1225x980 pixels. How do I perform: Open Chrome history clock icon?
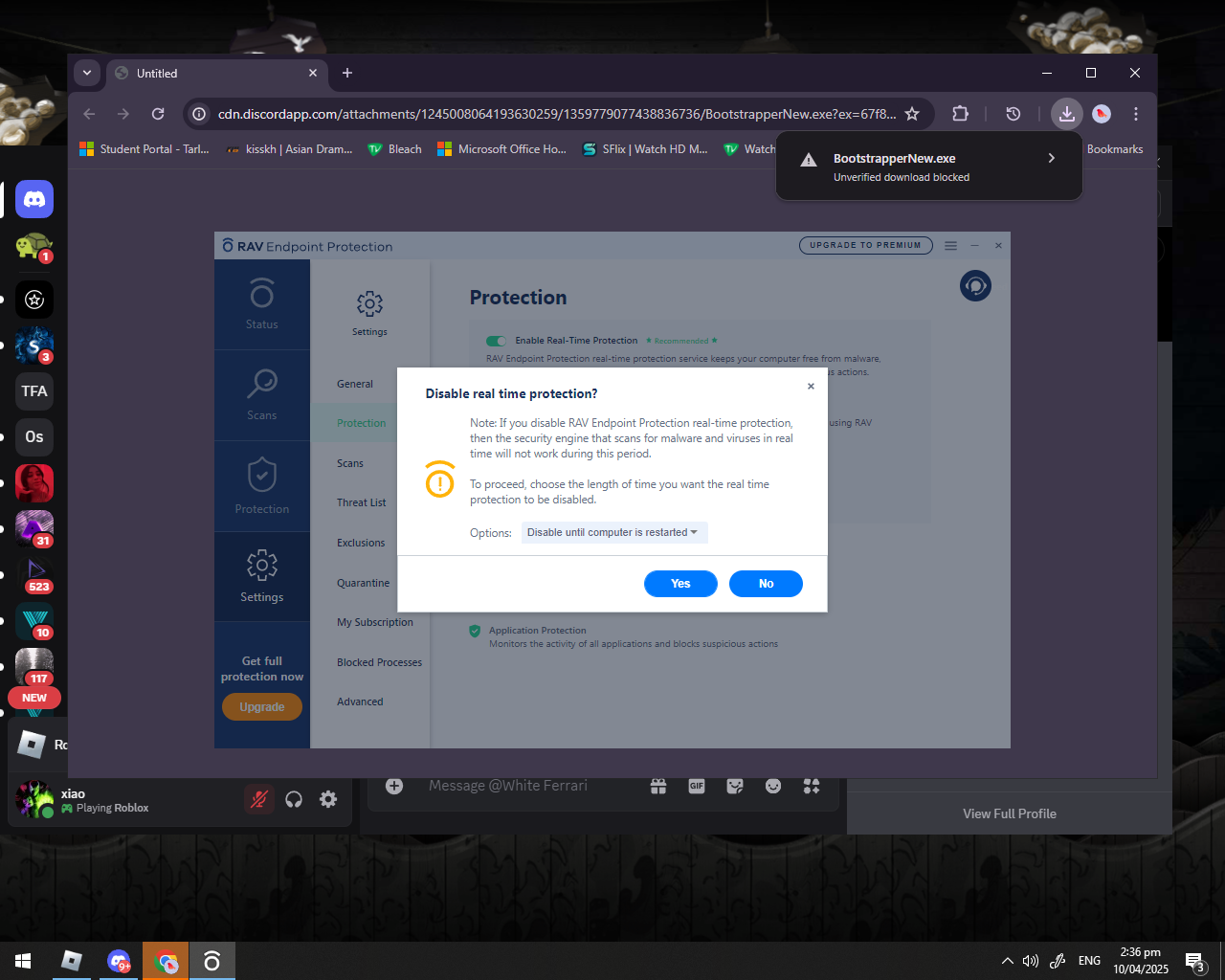[x=1013, y=114]
